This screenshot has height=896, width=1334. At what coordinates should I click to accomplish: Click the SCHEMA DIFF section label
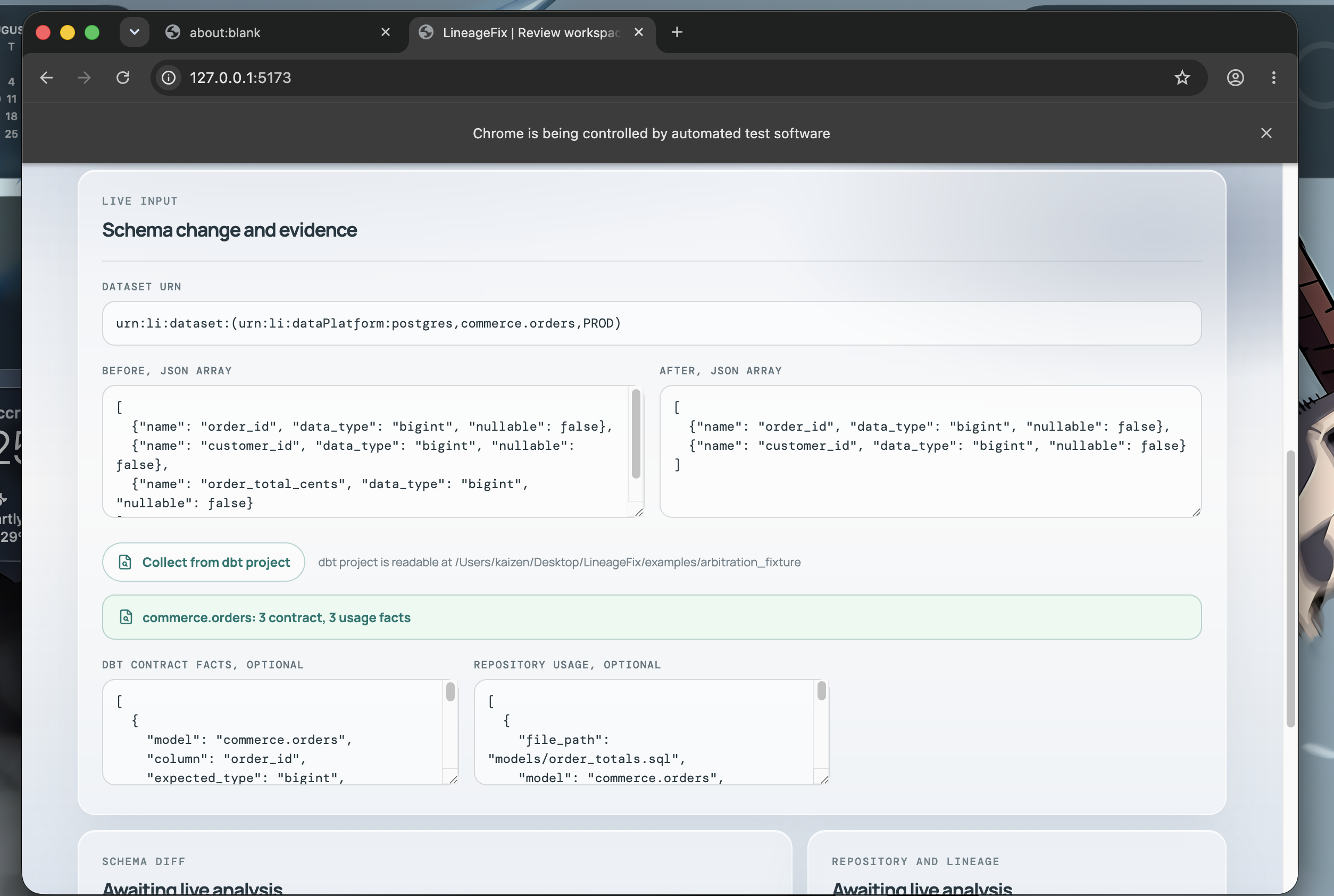[x=144, y=862]
